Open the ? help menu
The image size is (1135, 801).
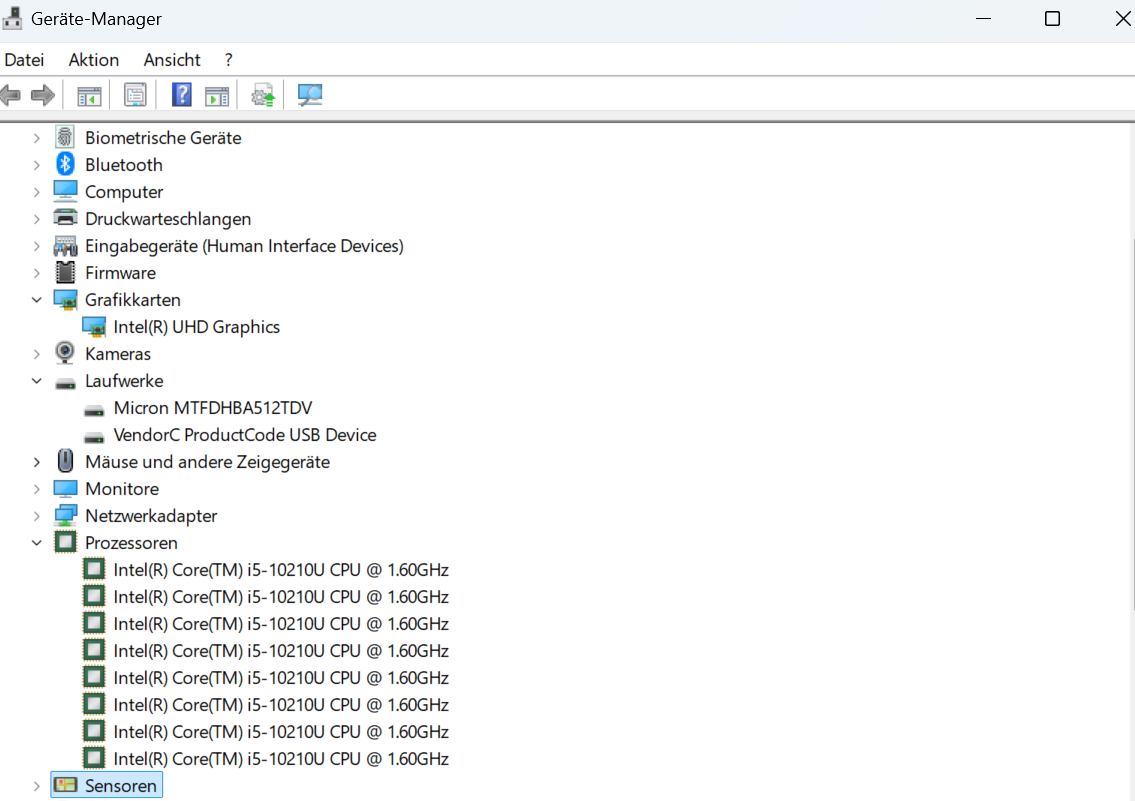tap(229, 60)
